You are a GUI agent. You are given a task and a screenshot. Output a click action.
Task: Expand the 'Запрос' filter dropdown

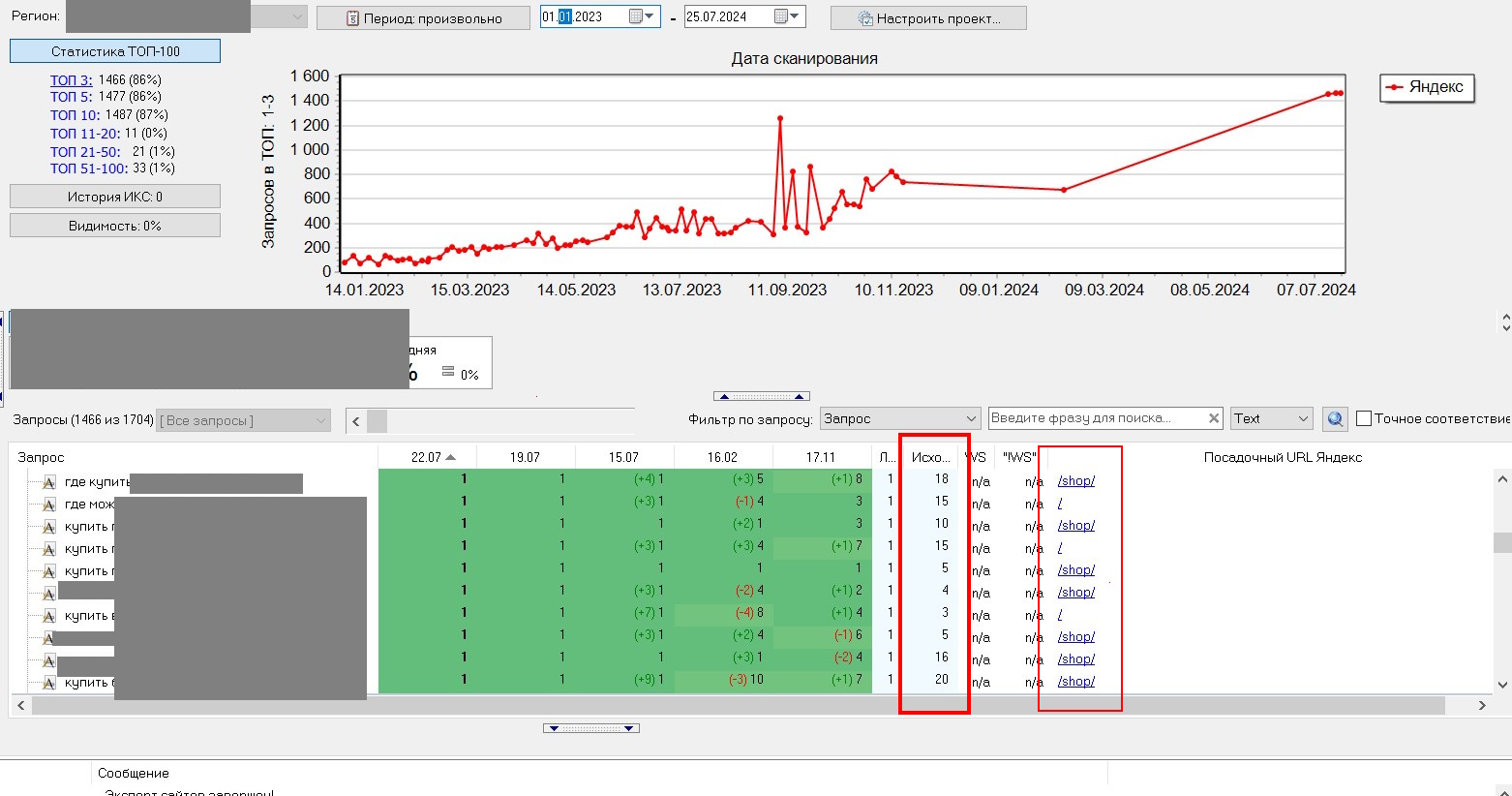coord(971,418)
